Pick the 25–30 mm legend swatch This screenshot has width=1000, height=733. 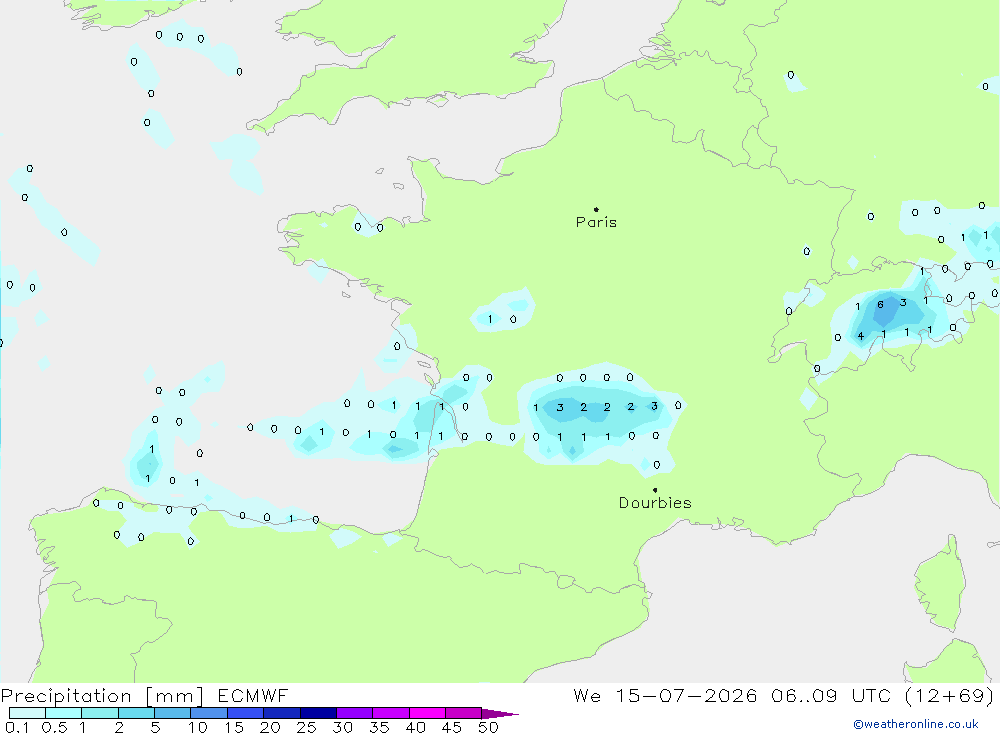pyautogui.click(x=318, y=713)
